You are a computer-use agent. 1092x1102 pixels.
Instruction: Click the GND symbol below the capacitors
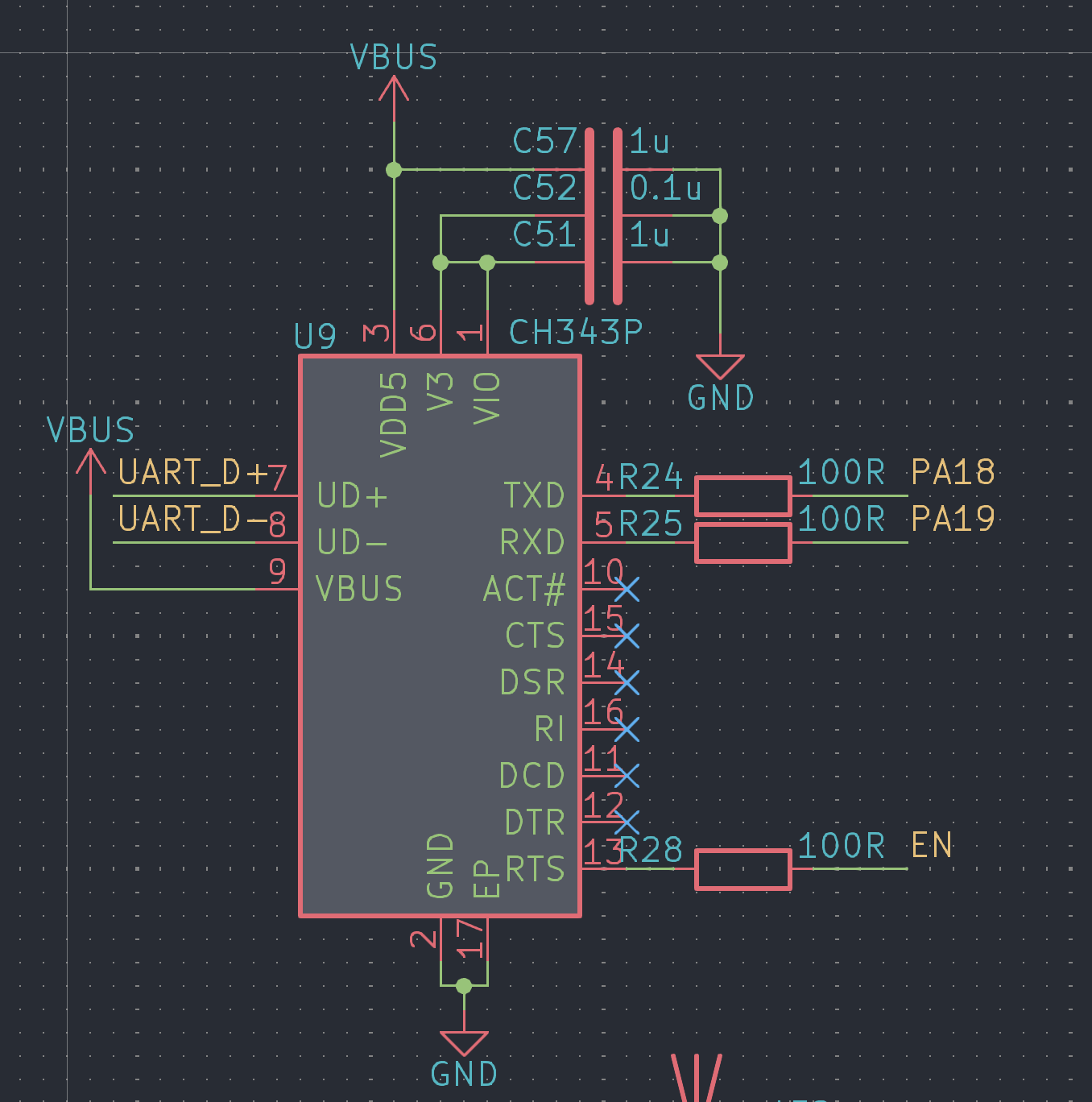[720, 367]
